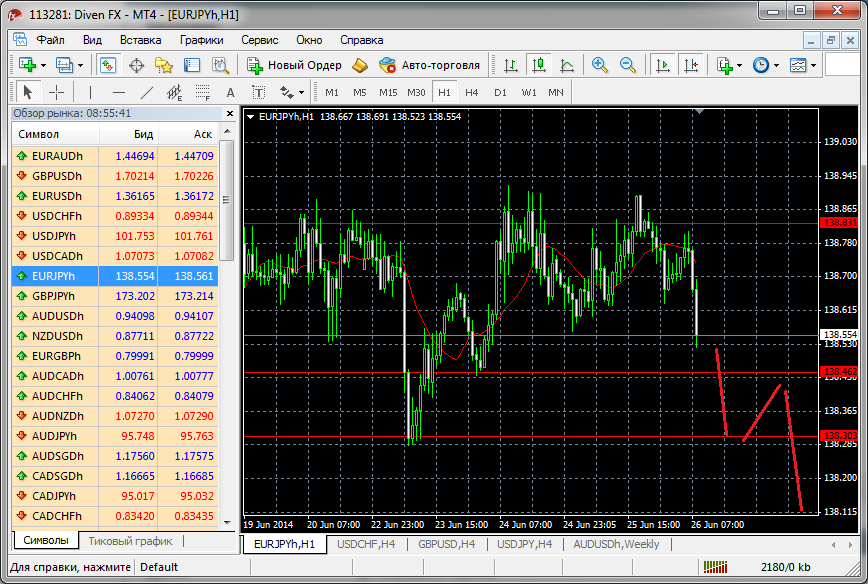Switch to M1 timeframe
The image size is (868, 584).
click(332, 92)
